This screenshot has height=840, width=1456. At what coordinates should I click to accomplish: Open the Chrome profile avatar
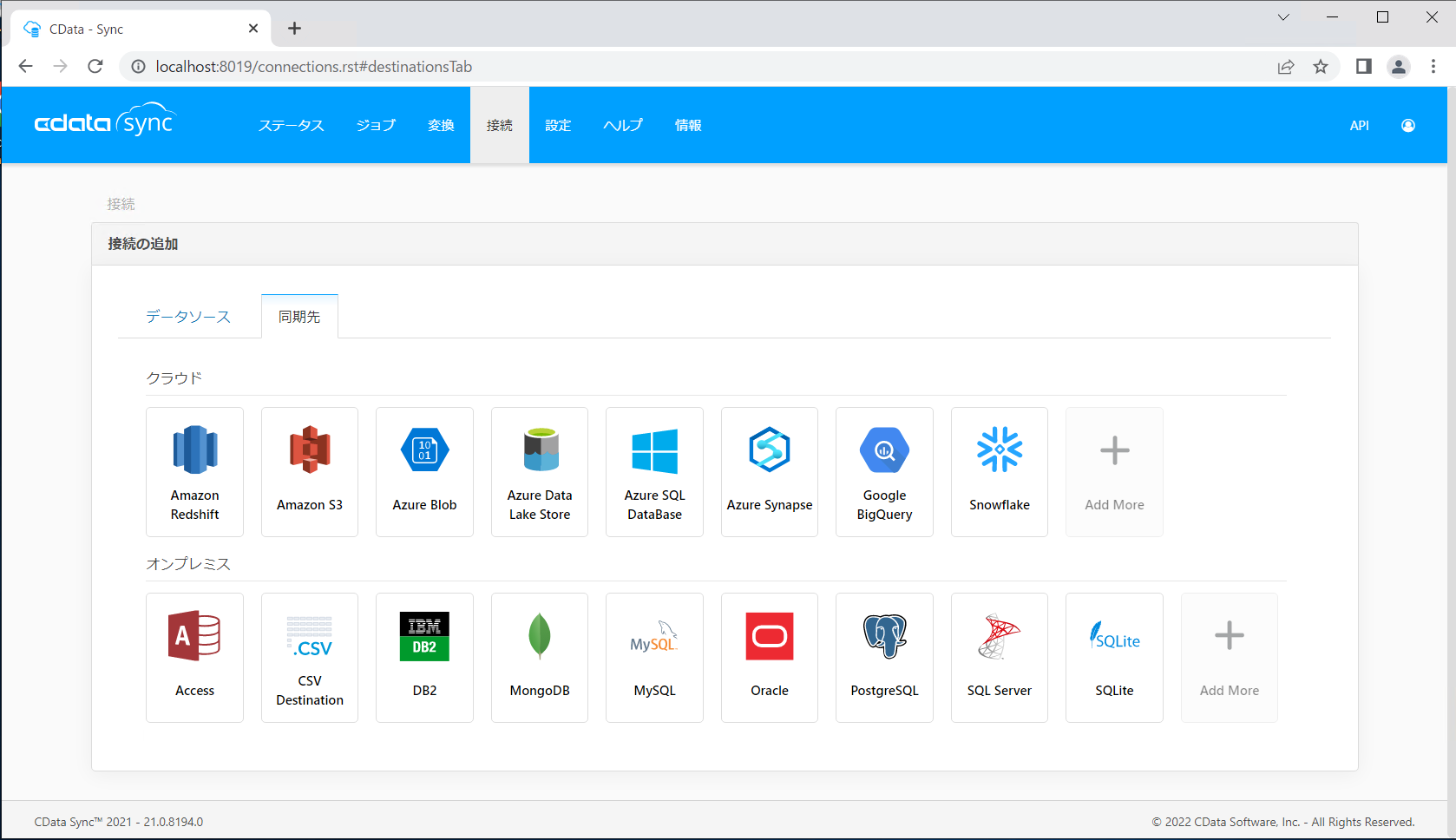pyautogui.click(x=1399, y=67)
